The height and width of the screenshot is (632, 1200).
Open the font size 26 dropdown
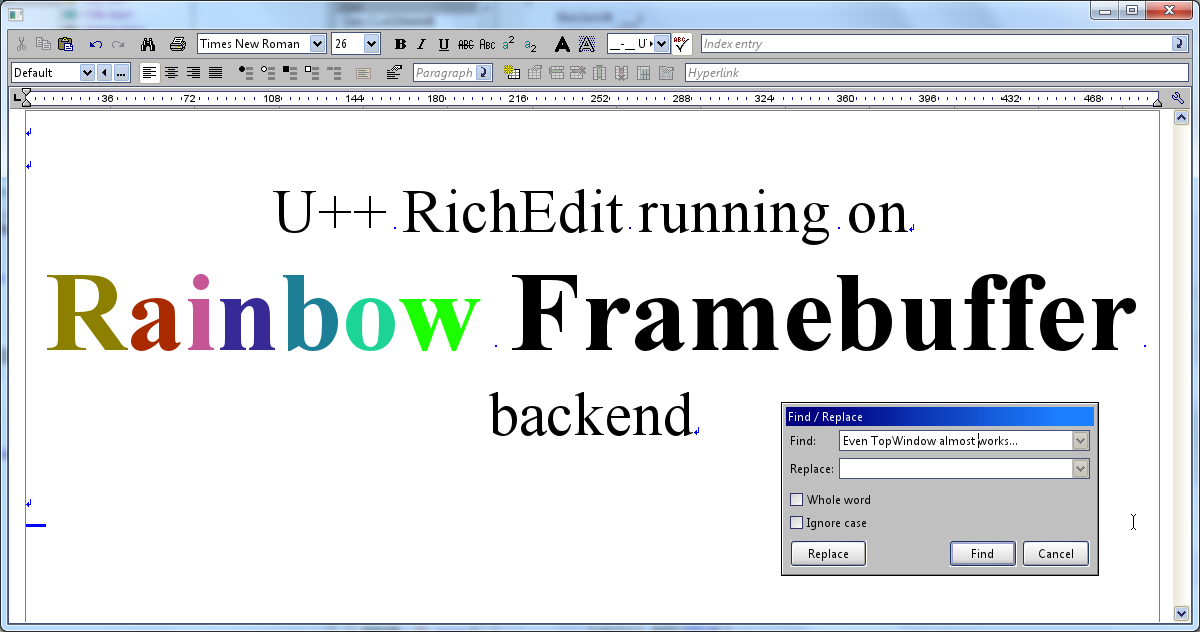coord(371,44)
